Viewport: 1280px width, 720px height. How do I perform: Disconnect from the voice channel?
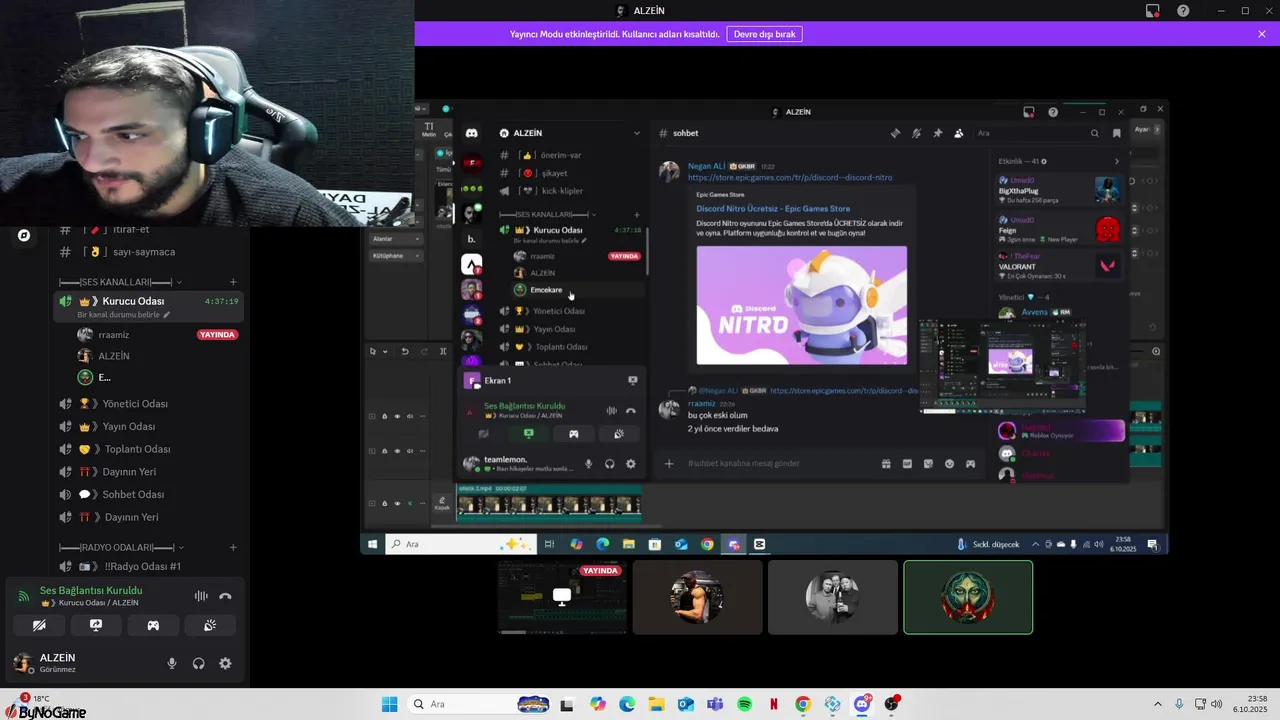point(225,596)
